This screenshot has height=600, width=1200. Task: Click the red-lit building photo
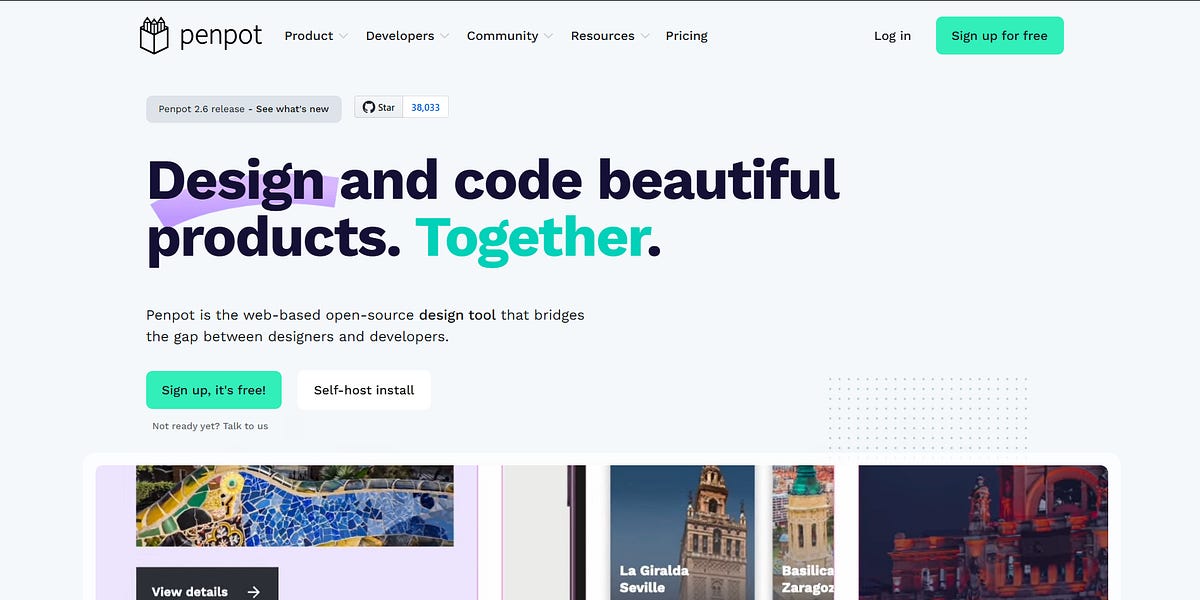point(983,532)
